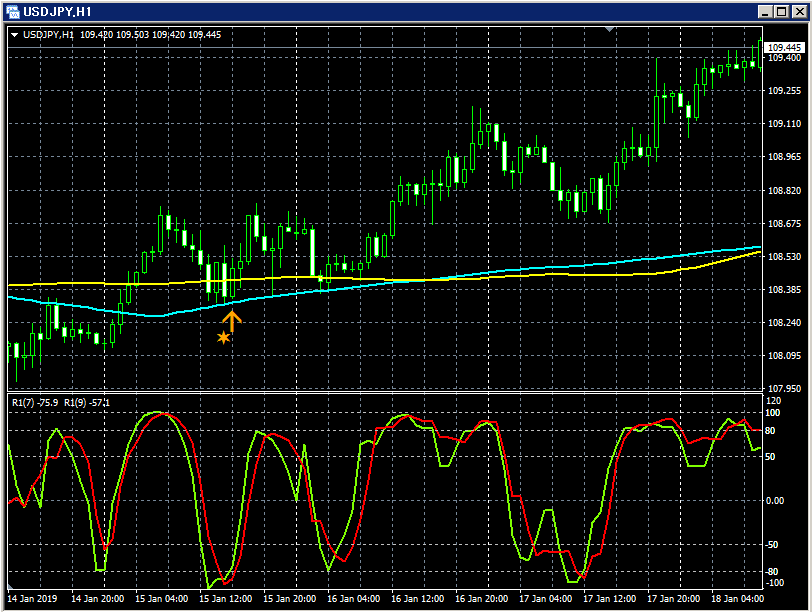Viewport: 812px width, 612px height.
Task: Click the chart icon in the title bar
Action: [13, 13]
